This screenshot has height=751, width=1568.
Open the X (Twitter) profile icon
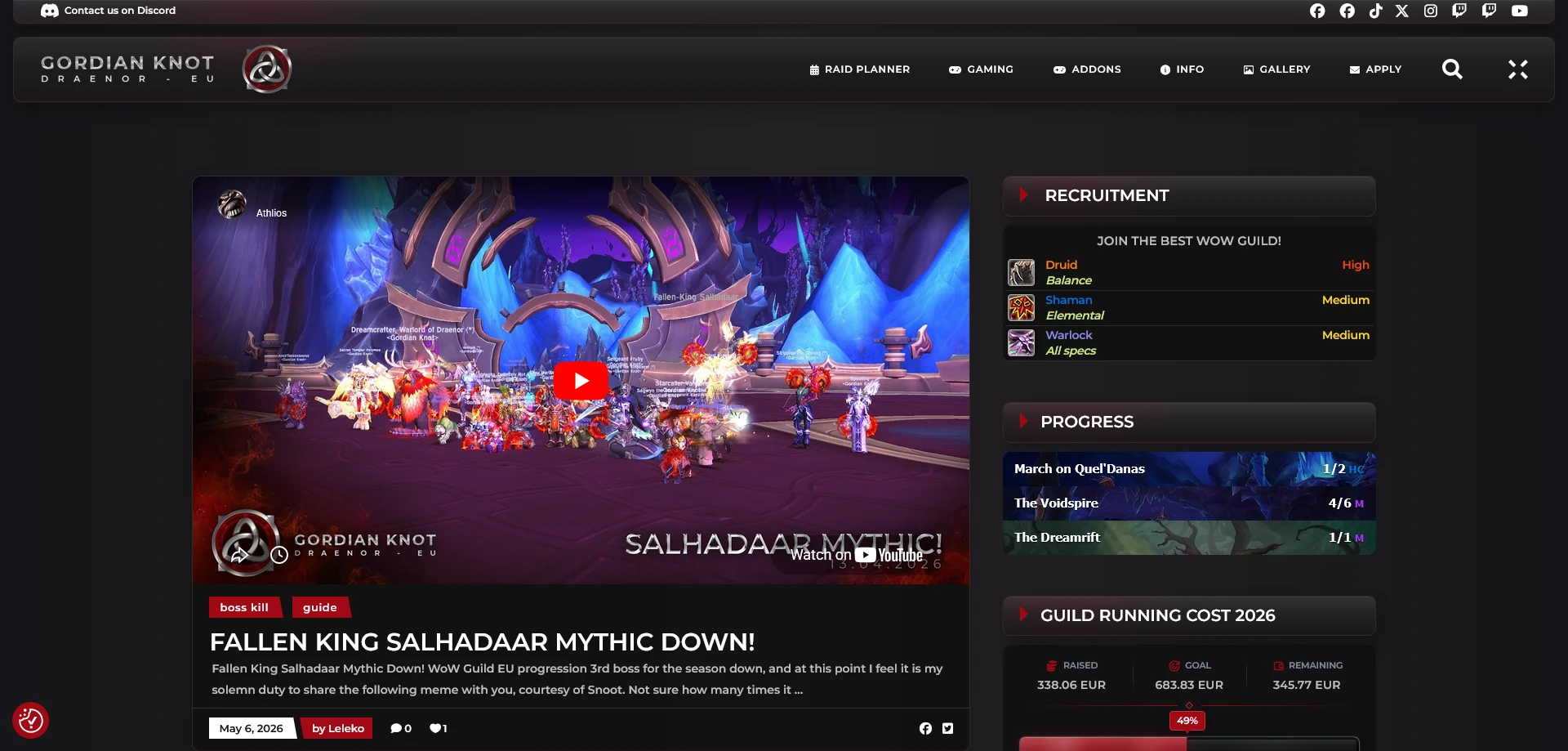[x=1402, y=11]
